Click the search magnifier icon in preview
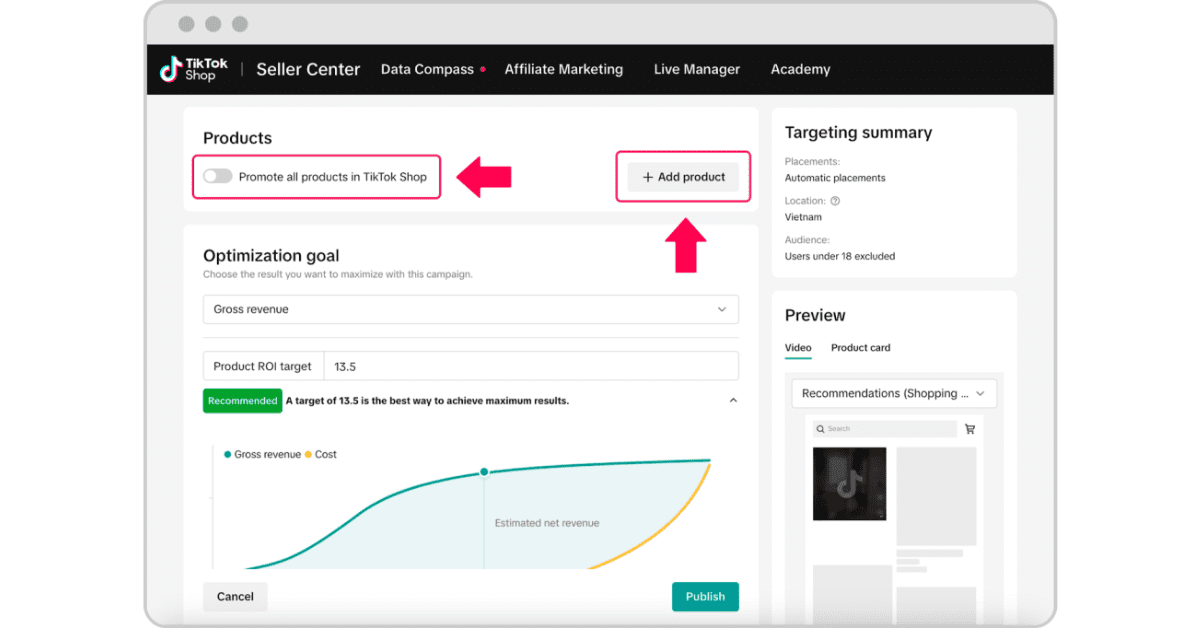 pos(820,429)
